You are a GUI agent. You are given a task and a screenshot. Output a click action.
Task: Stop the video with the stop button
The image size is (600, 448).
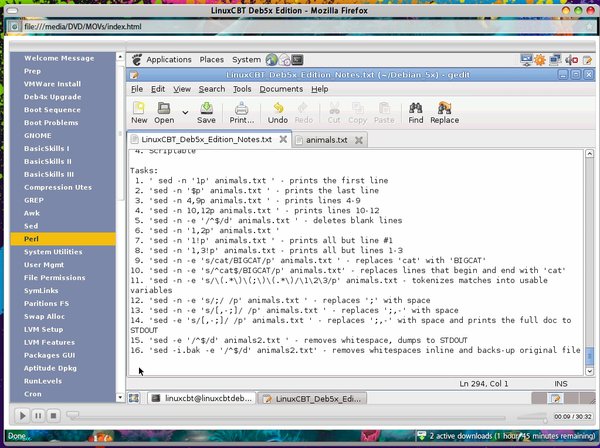click(55, 415)
